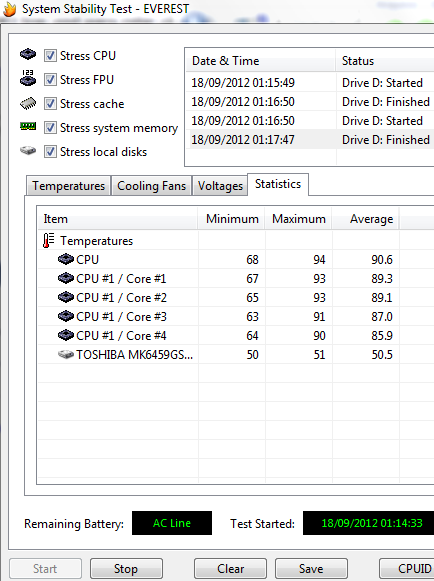The height and width of the screenshot is (581, 434).
Task: Switch to the Temperatures tab
Action: [68, 186]
